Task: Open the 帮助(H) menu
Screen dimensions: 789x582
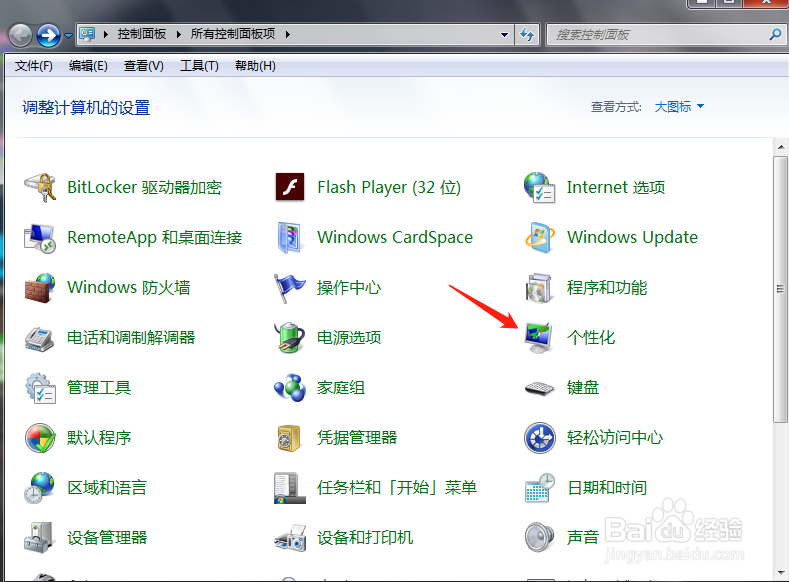Action: pyautogui.click(x=255, y=66)
